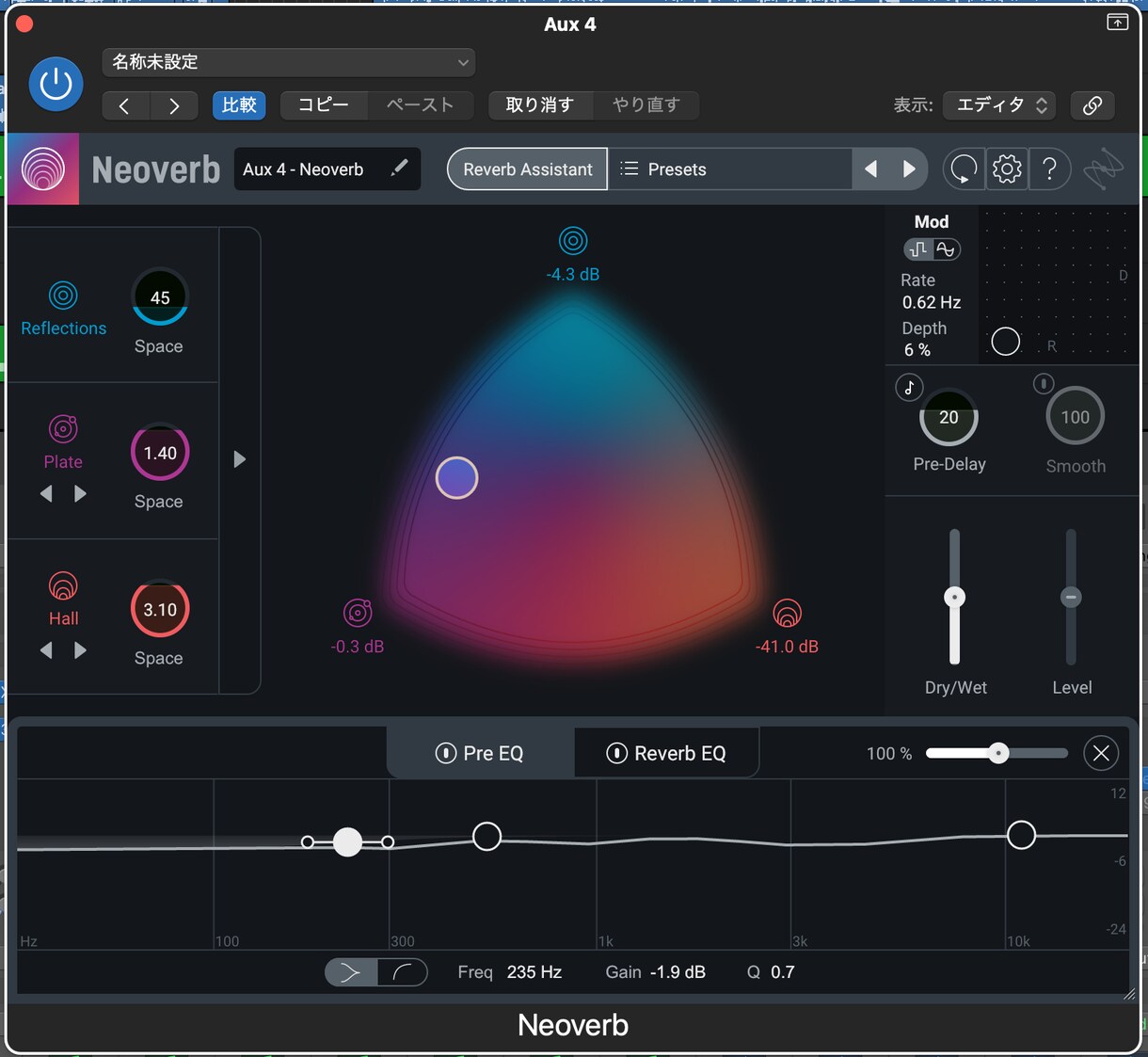Screen dimensions: 1148x1057
Task: Click Reflections icon above -4.3 dB
Action: tap(573, 241)
